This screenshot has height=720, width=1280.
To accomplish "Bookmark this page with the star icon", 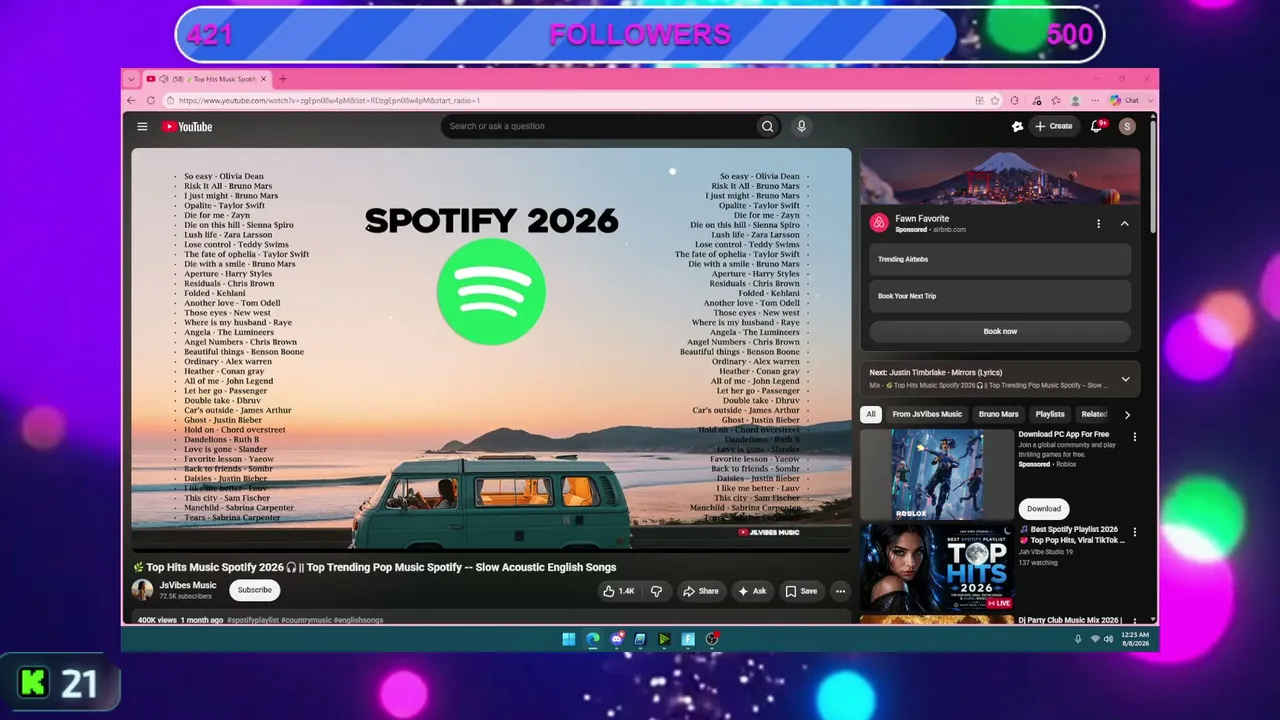I will point(995,101).
